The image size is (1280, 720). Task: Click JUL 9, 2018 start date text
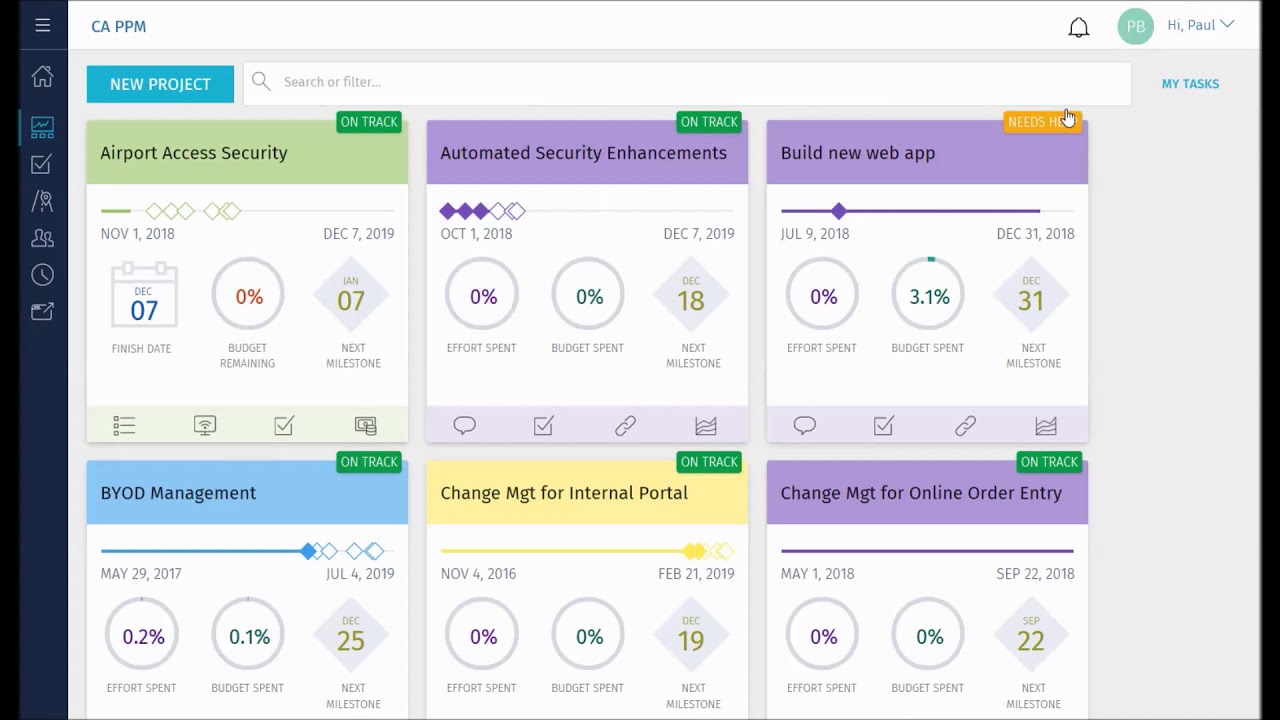pyautogui.click(x=815, y=234)
